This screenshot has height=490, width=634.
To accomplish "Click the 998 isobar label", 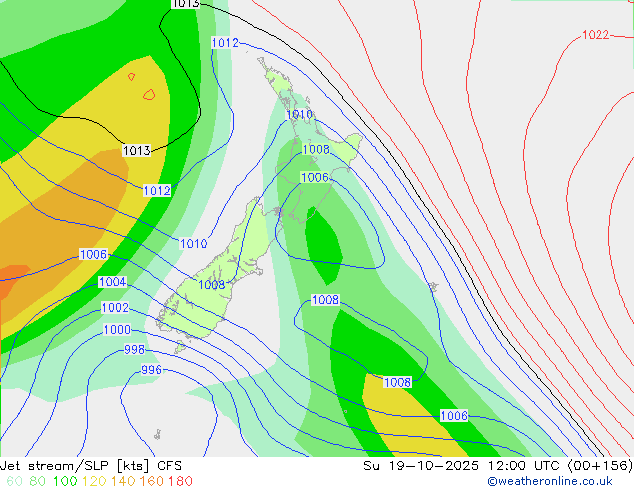I will click(134, 349).
